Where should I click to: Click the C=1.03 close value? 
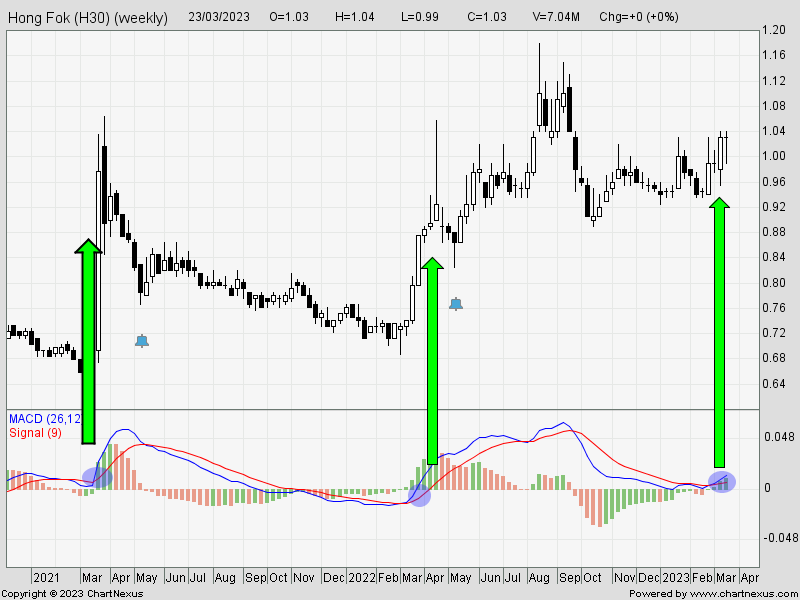(x=487, y=17)
